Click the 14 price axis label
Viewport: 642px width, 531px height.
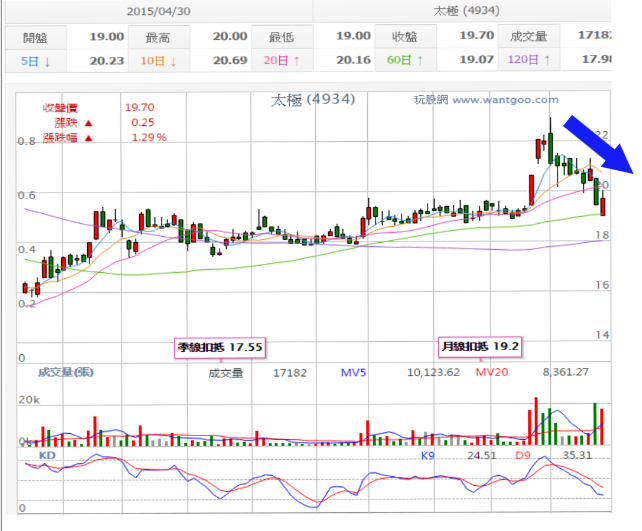pyautogui.click(x=602, y=335)
